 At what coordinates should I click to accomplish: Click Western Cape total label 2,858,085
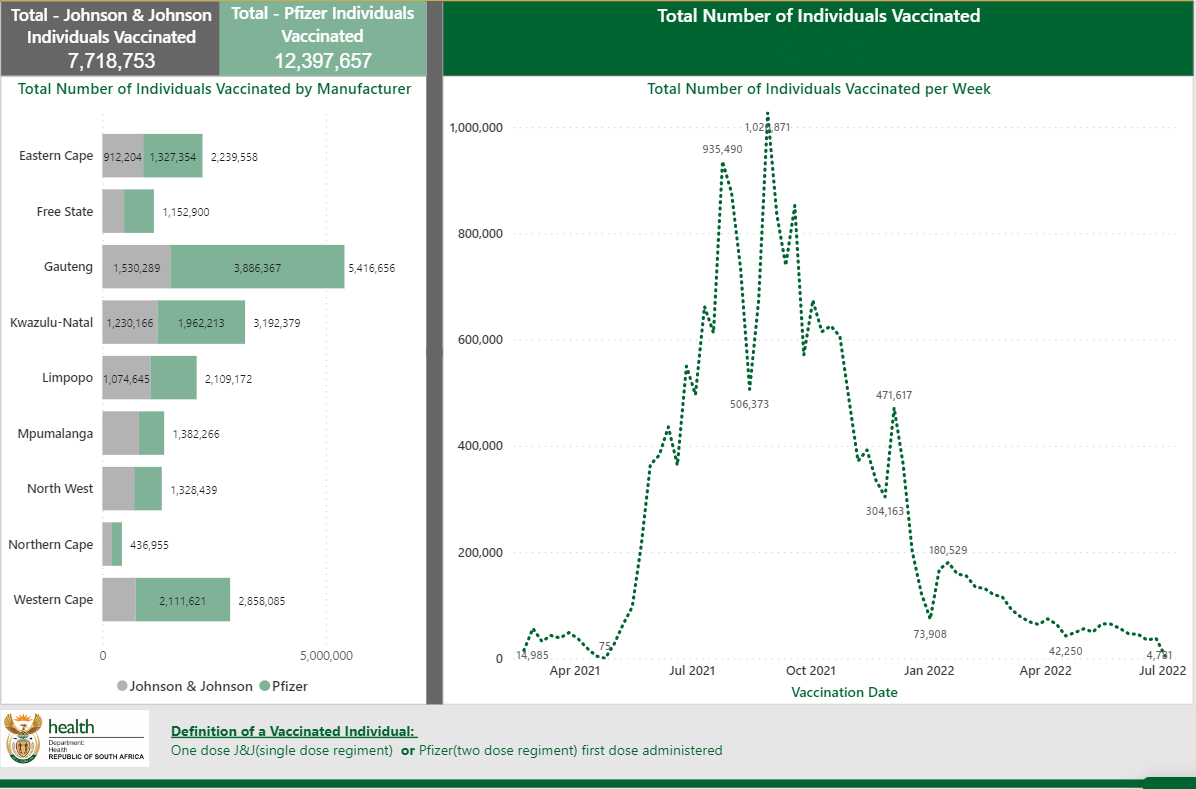[x=262, y=601]
